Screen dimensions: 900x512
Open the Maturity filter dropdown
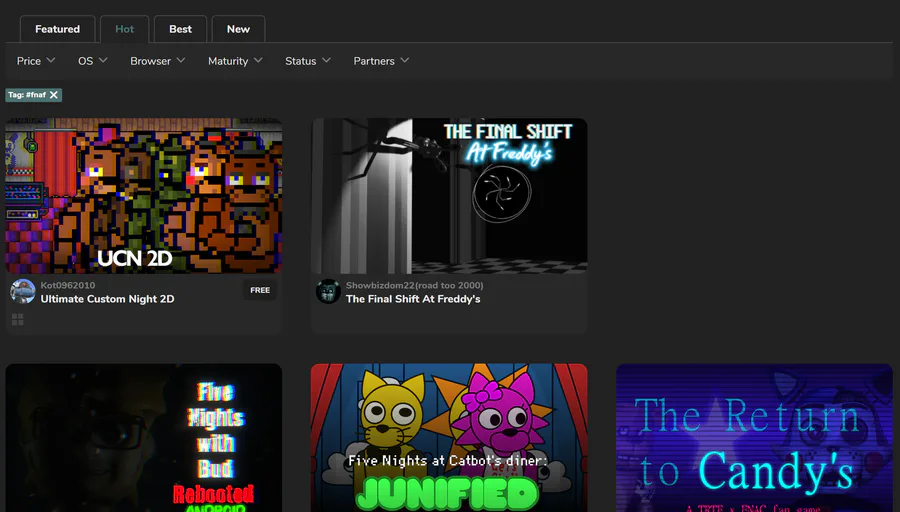[x=235, y=61]
